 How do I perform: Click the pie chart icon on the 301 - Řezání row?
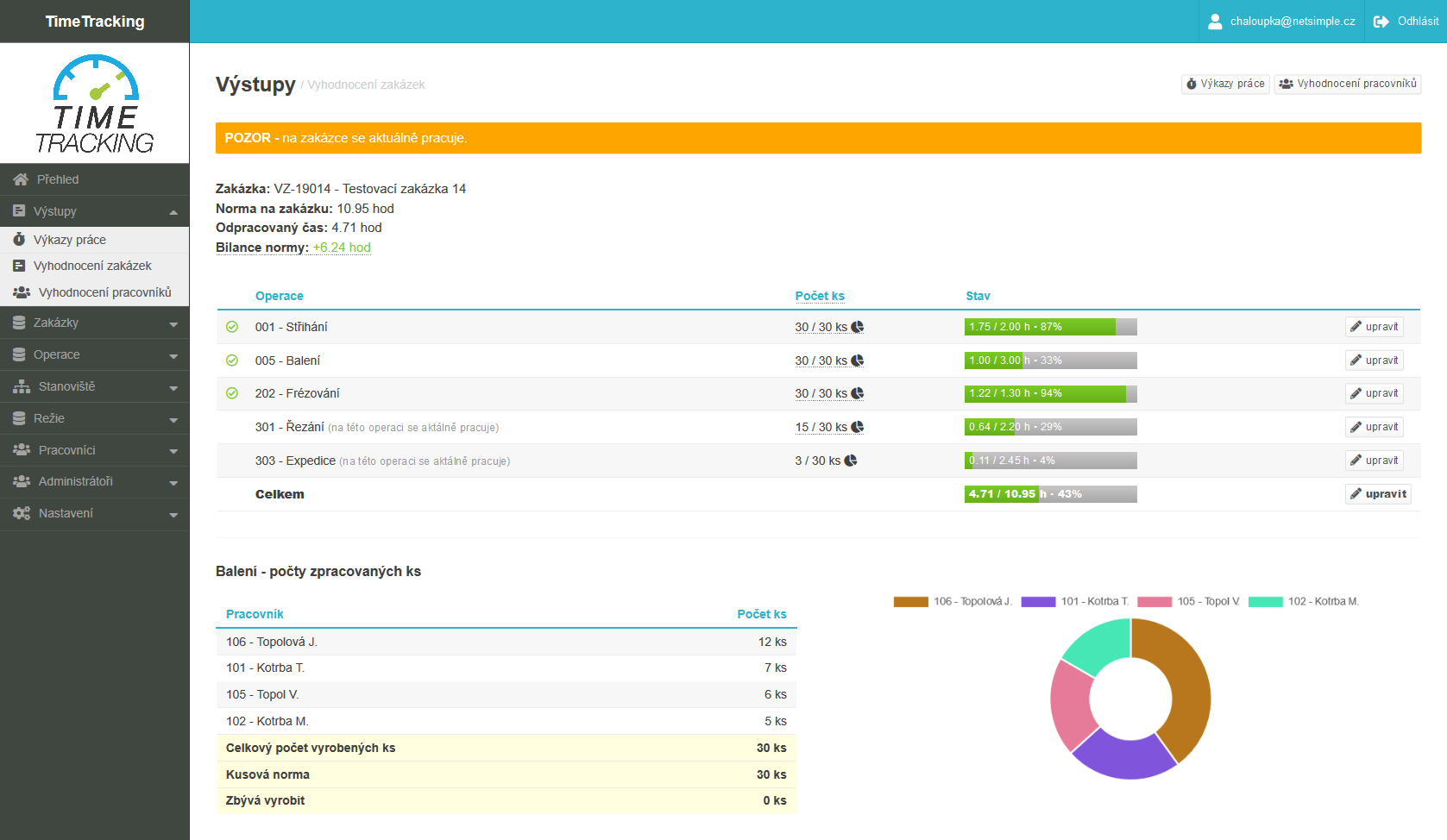(x=858, y=427)
